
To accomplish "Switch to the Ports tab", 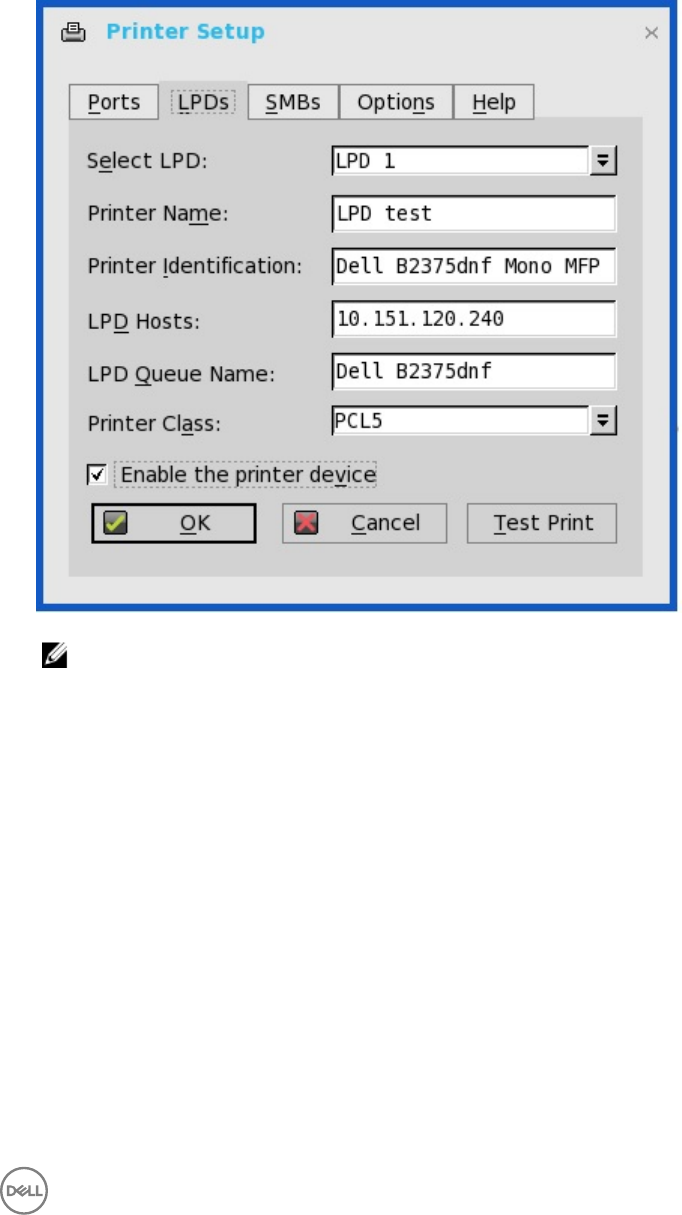I will click(x=113, y=102).
